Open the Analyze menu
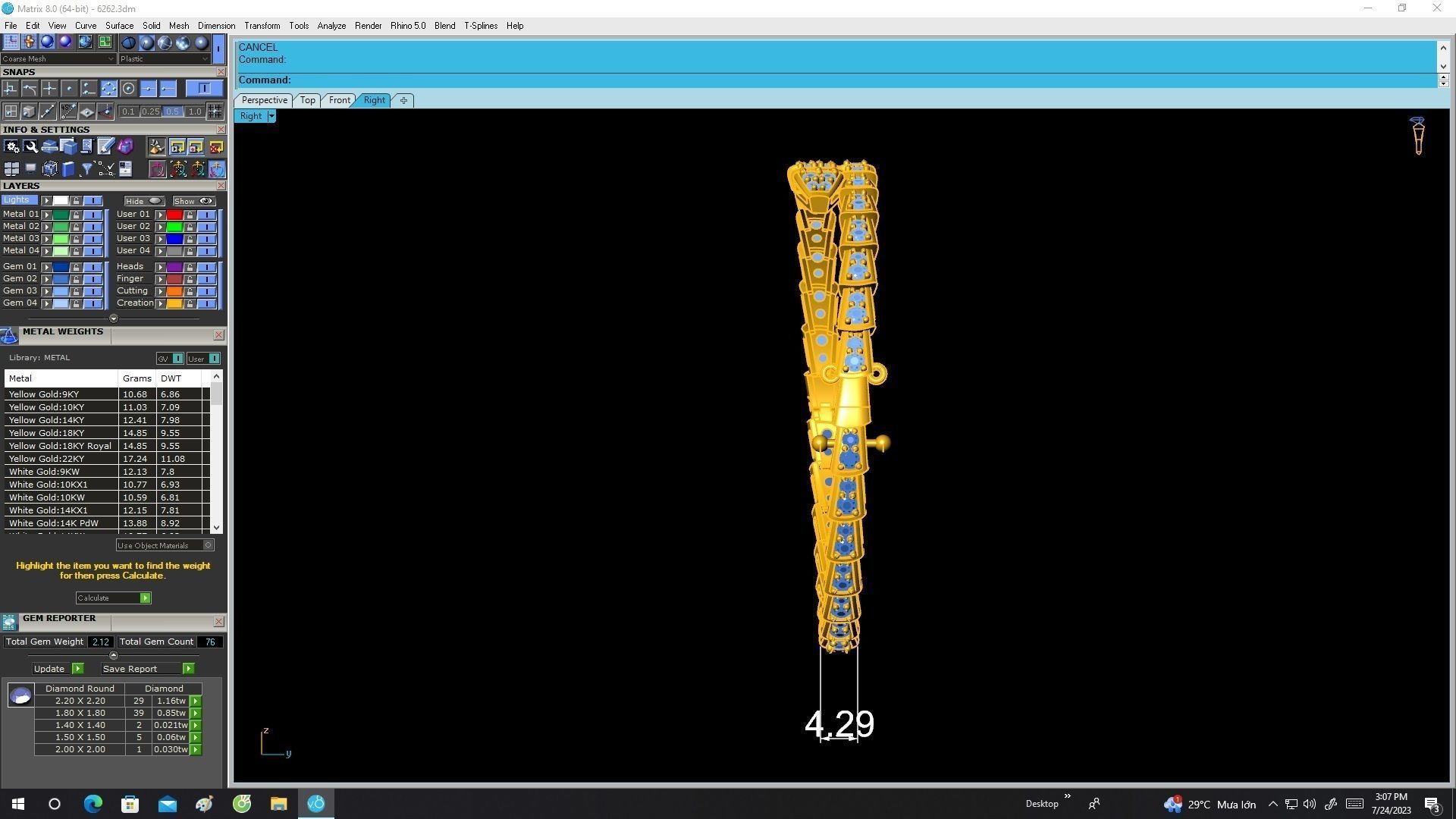Viewport: 1456px width, 819px height. point(331,26)
